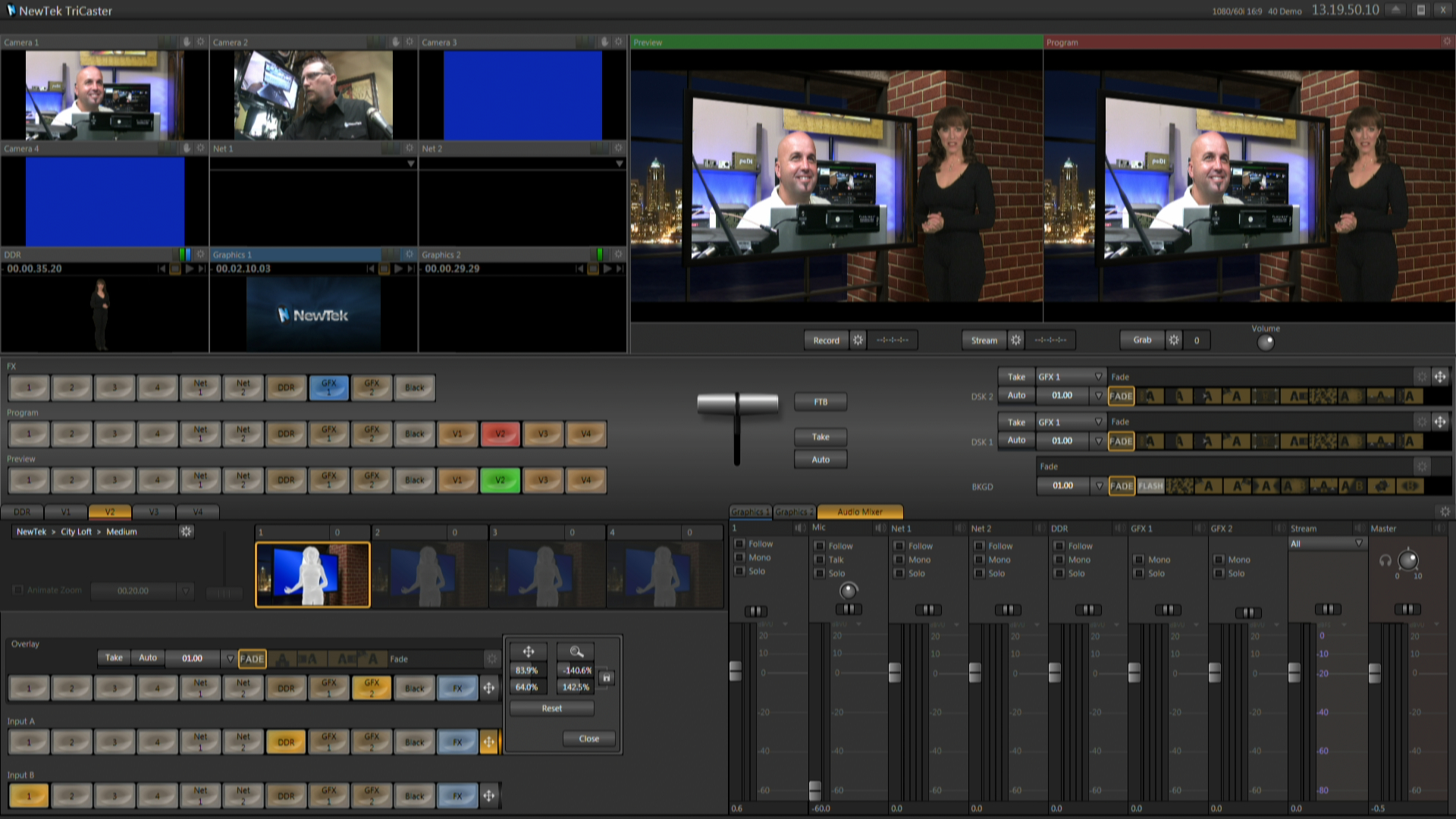Open BKGD duration dropdown arrow
This screenshot has width=1456, height=819.
1099,486
